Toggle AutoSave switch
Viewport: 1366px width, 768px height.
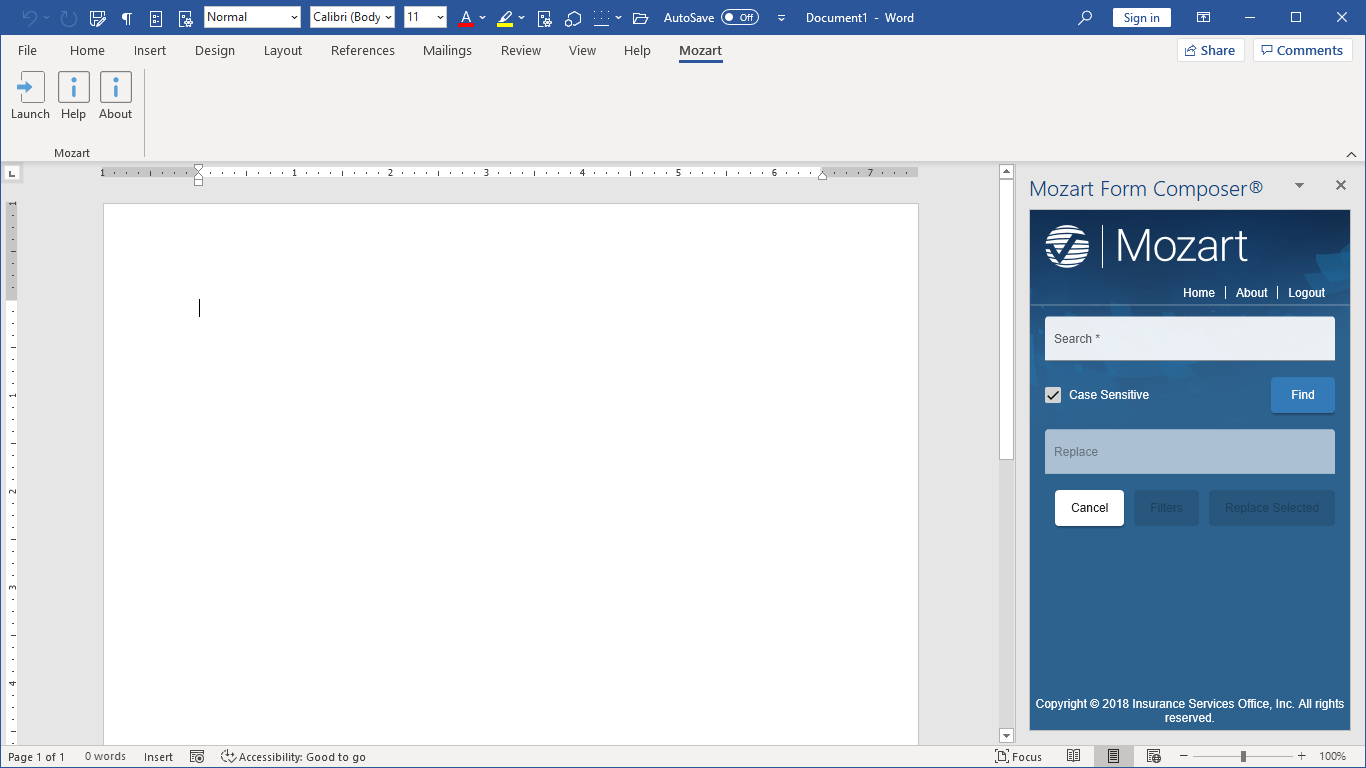tap(740, 18)
